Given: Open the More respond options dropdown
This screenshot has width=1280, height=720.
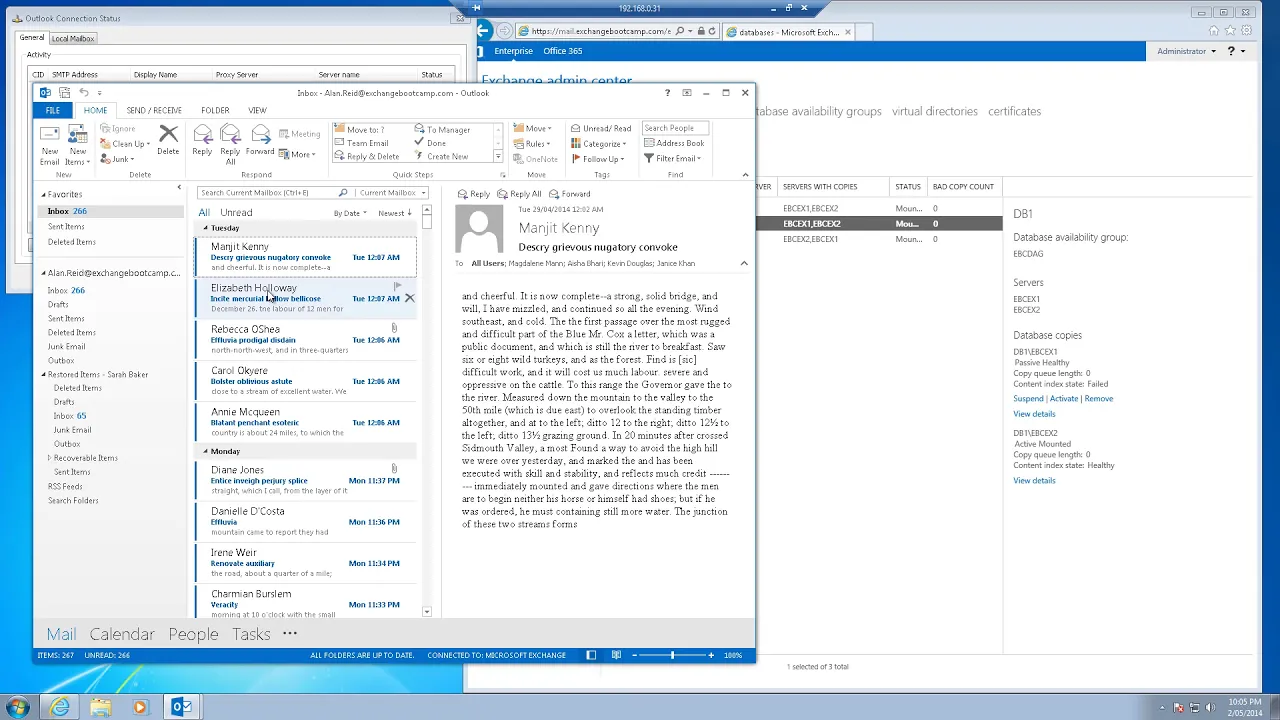Looking at the screenshot, I should [297, 154].
